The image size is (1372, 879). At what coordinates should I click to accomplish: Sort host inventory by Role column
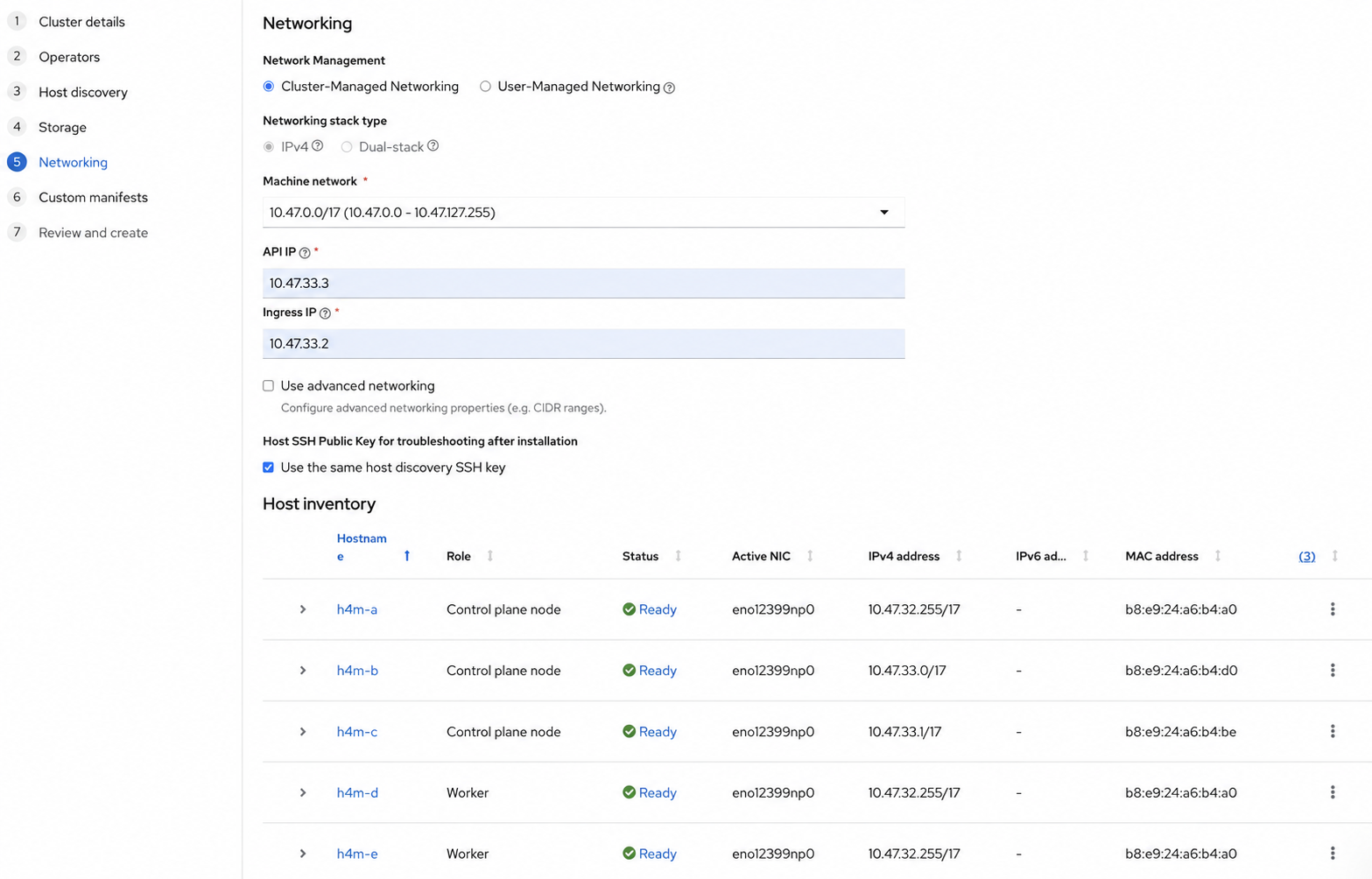pos(489,556)
